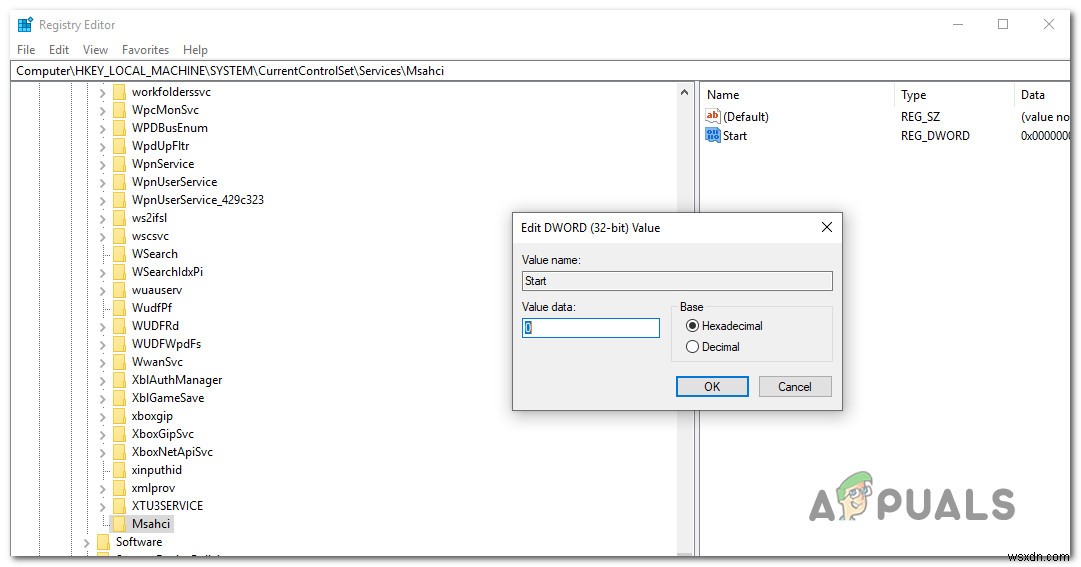Click the WpcMonSvc folder icon
Viewport: 1081px width, 567px height.
click(x=119, y=110)
